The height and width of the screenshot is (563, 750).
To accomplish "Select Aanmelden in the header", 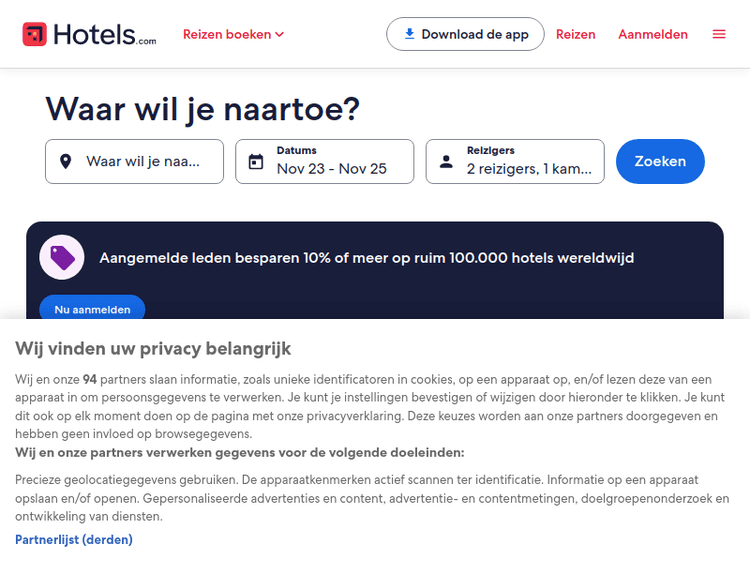I will pyautogui.click(x=653, y=34).
